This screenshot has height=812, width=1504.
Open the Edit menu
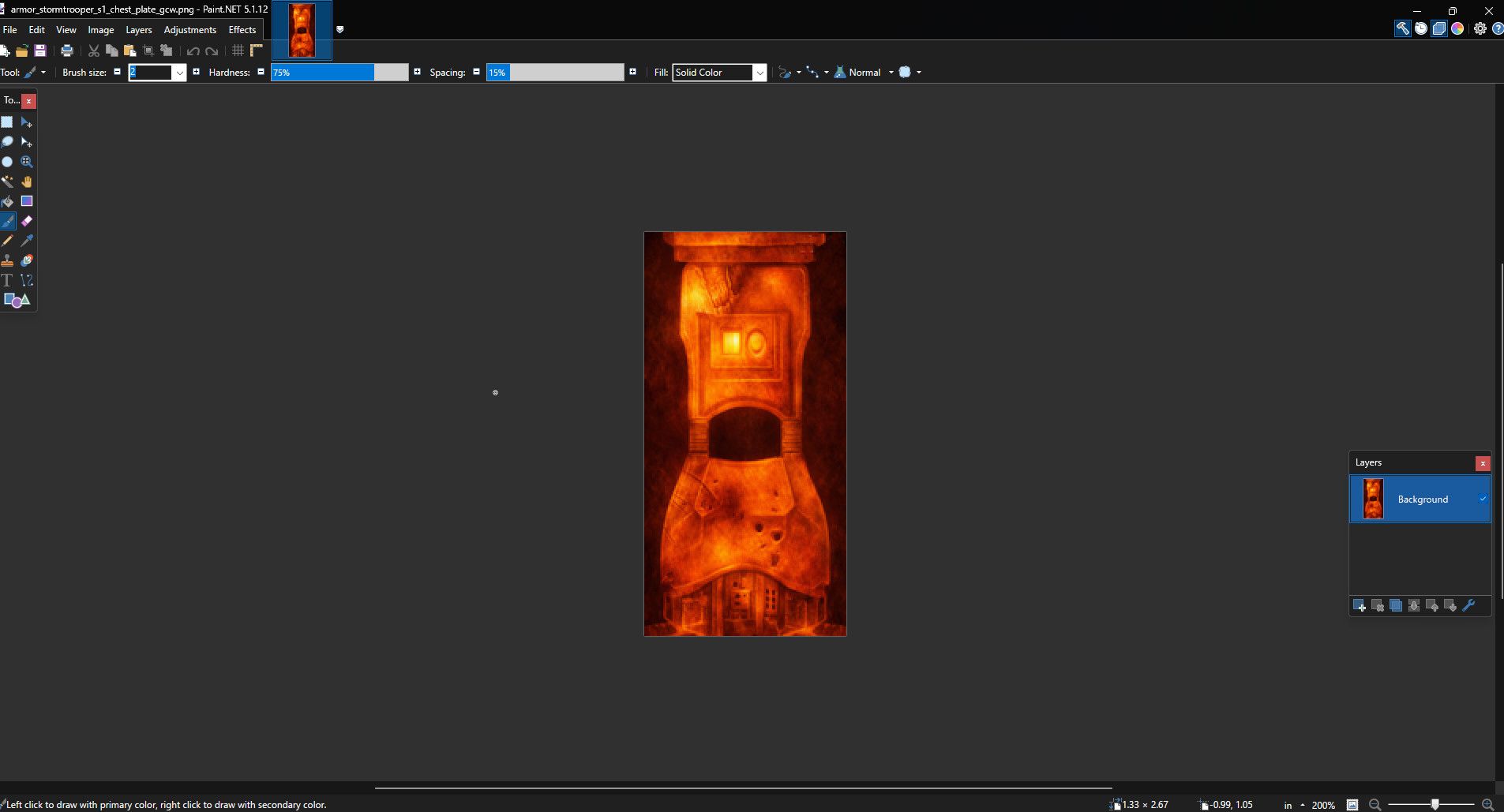pyautogui.click(x=37, y=29)
